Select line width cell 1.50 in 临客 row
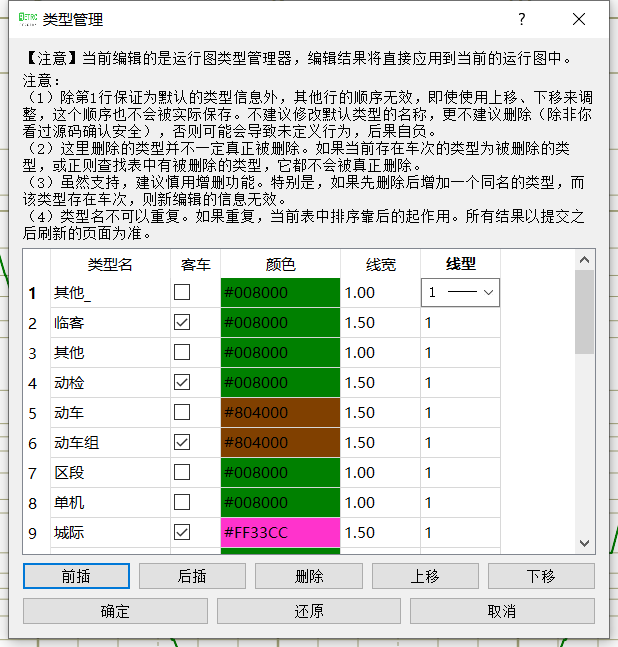 [x=380, y=322]
